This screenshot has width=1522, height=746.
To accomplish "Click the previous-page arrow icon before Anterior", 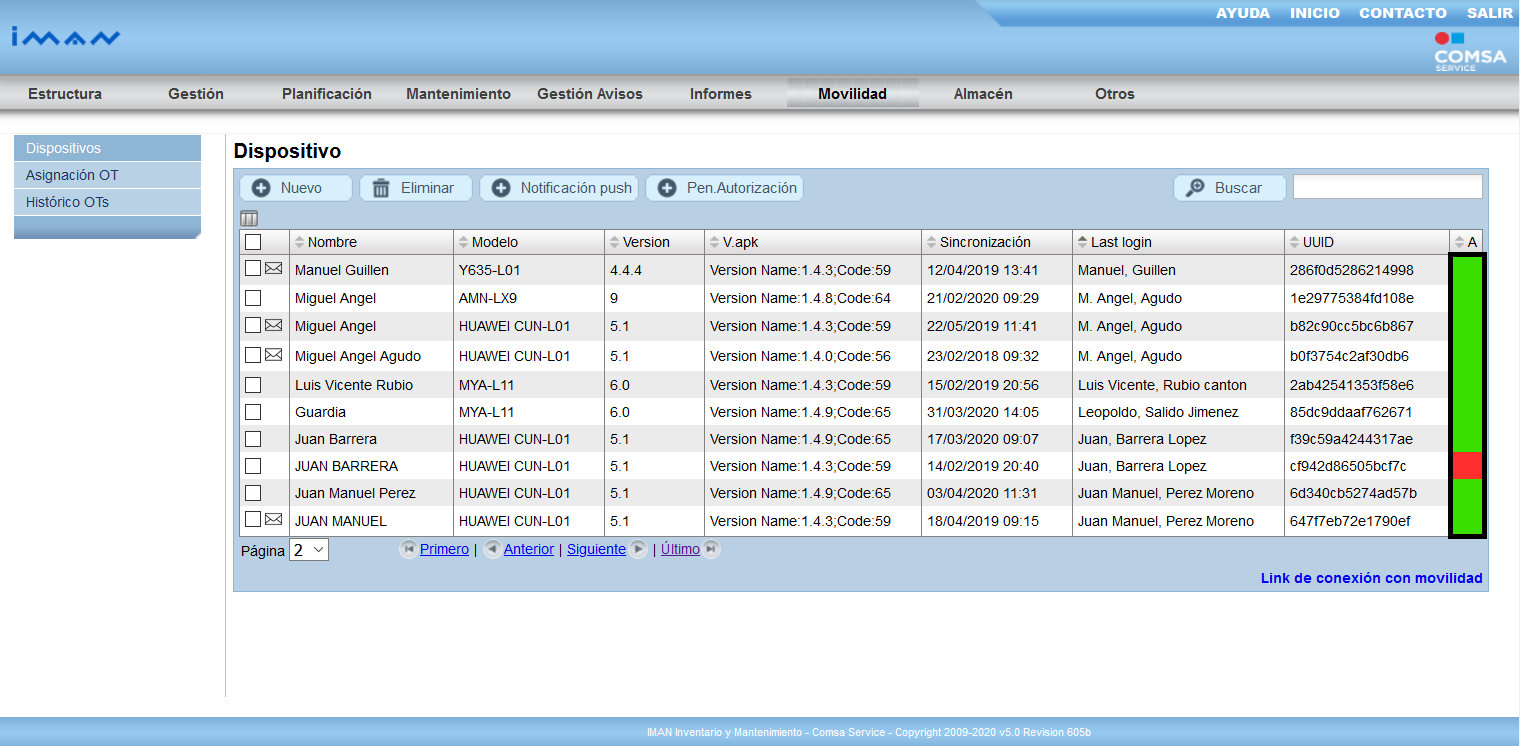I will click(x=492, y=549).
